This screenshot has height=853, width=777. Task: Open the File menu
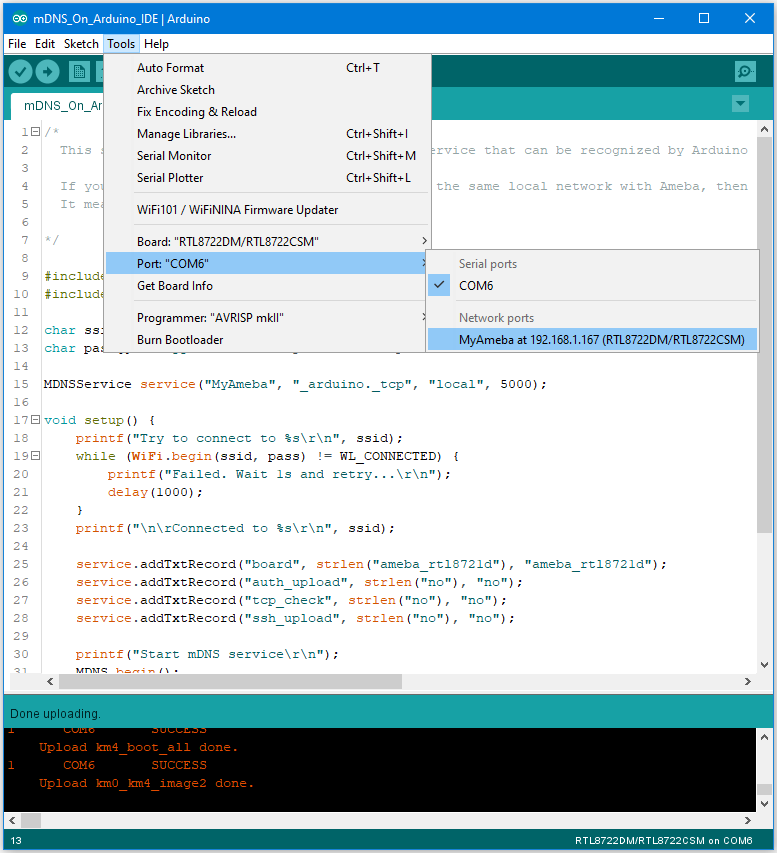[x=17, y=44]
